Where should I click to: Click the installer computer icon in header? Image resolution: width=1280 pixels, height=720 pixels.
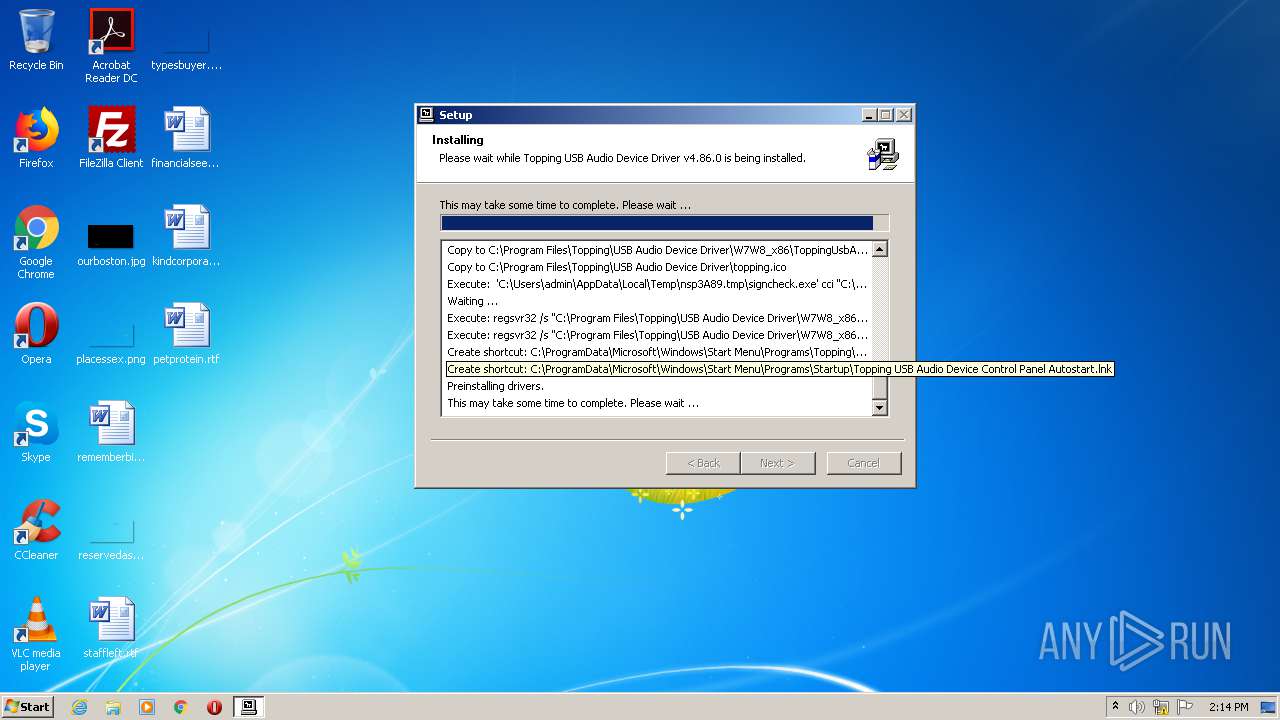883,154
